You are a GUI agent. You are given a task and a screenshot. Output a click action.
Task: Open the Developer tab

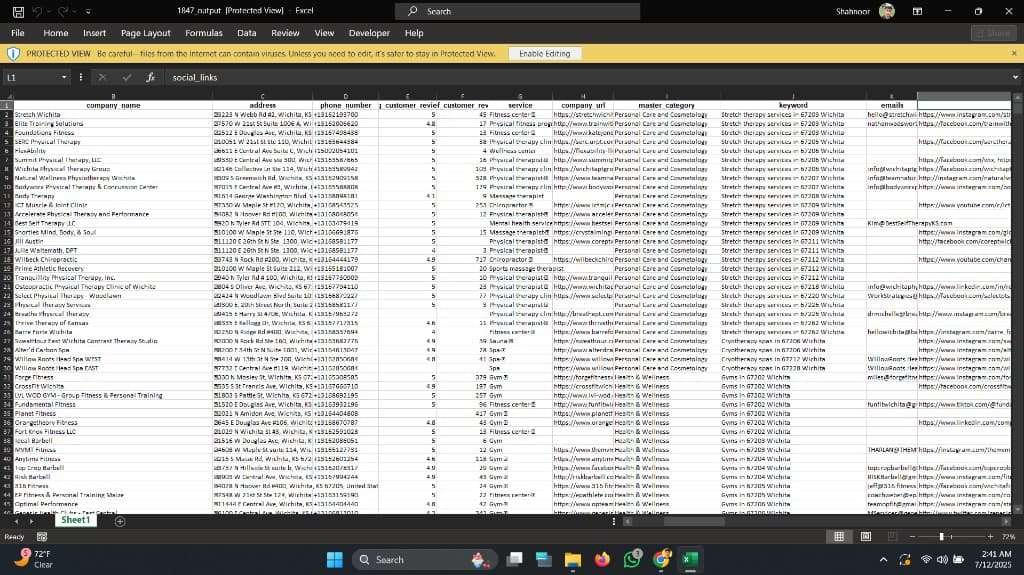[369, 33]
